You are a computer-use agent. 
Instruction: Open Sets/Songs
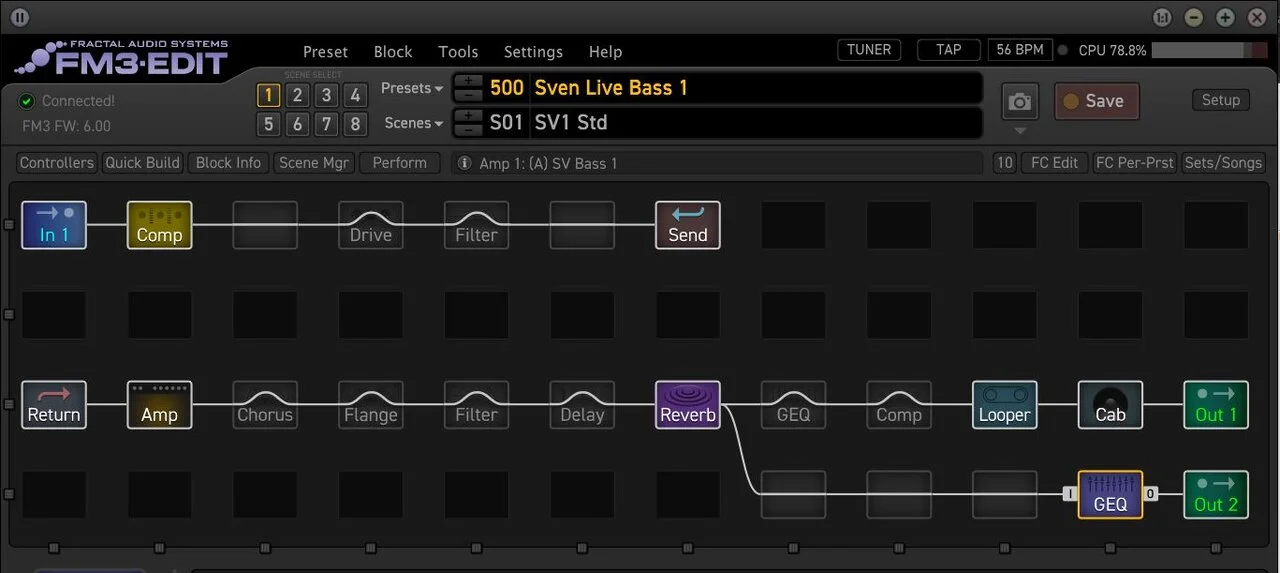tap(1223, 163)
